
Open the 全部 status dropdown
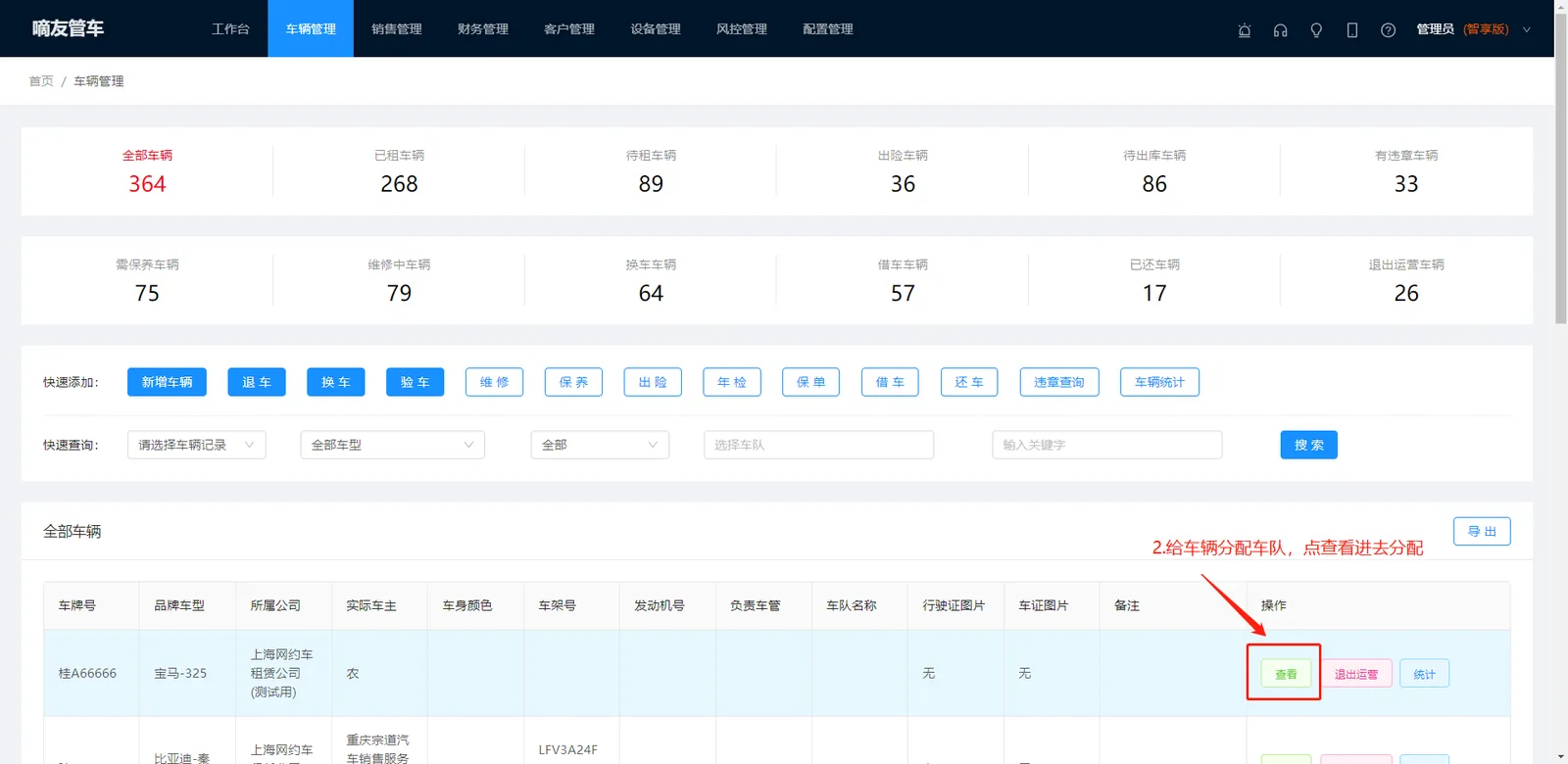[600, 445]
